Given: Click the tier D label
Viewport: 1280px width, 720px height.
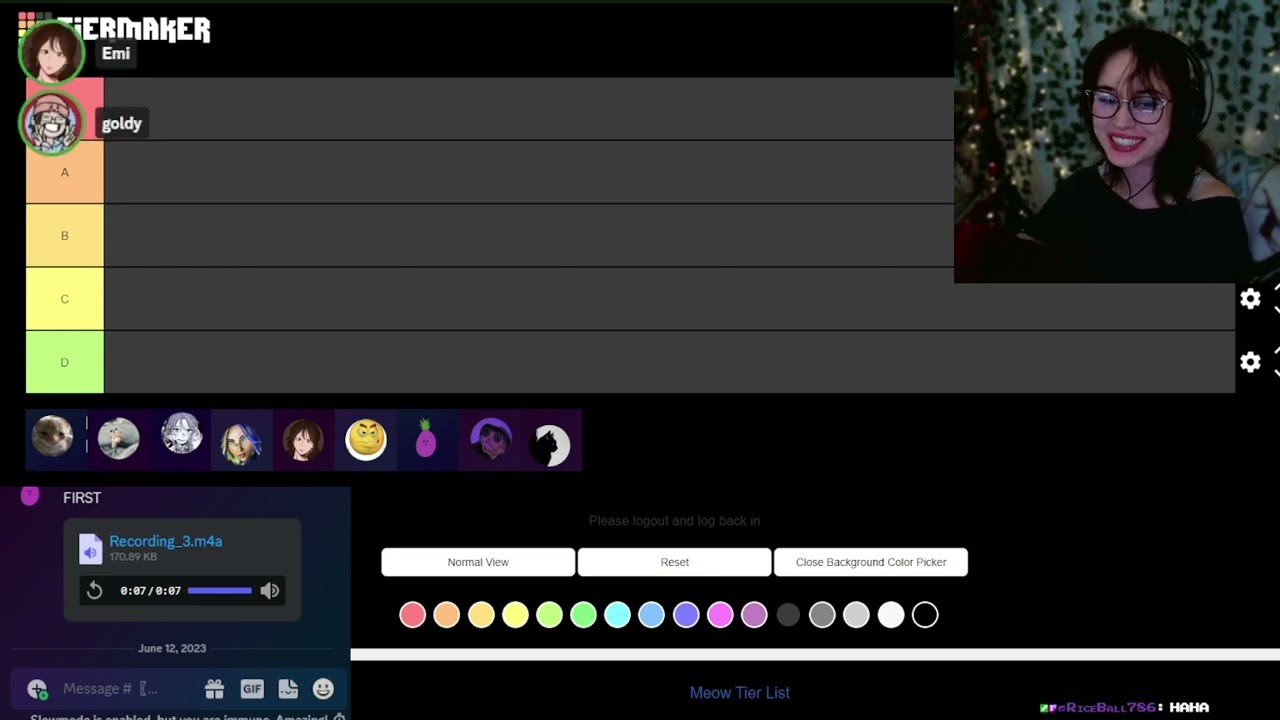Looking at the screenshot, I should pos(65,362).
